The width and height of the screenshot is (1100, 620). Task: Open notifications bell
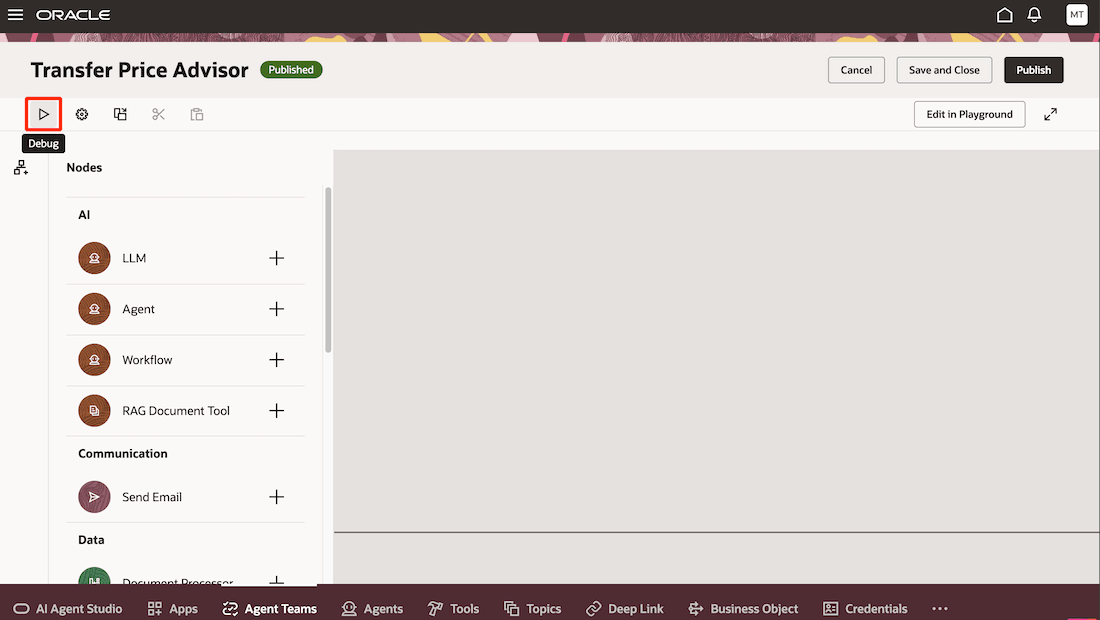click(1034, 15)
